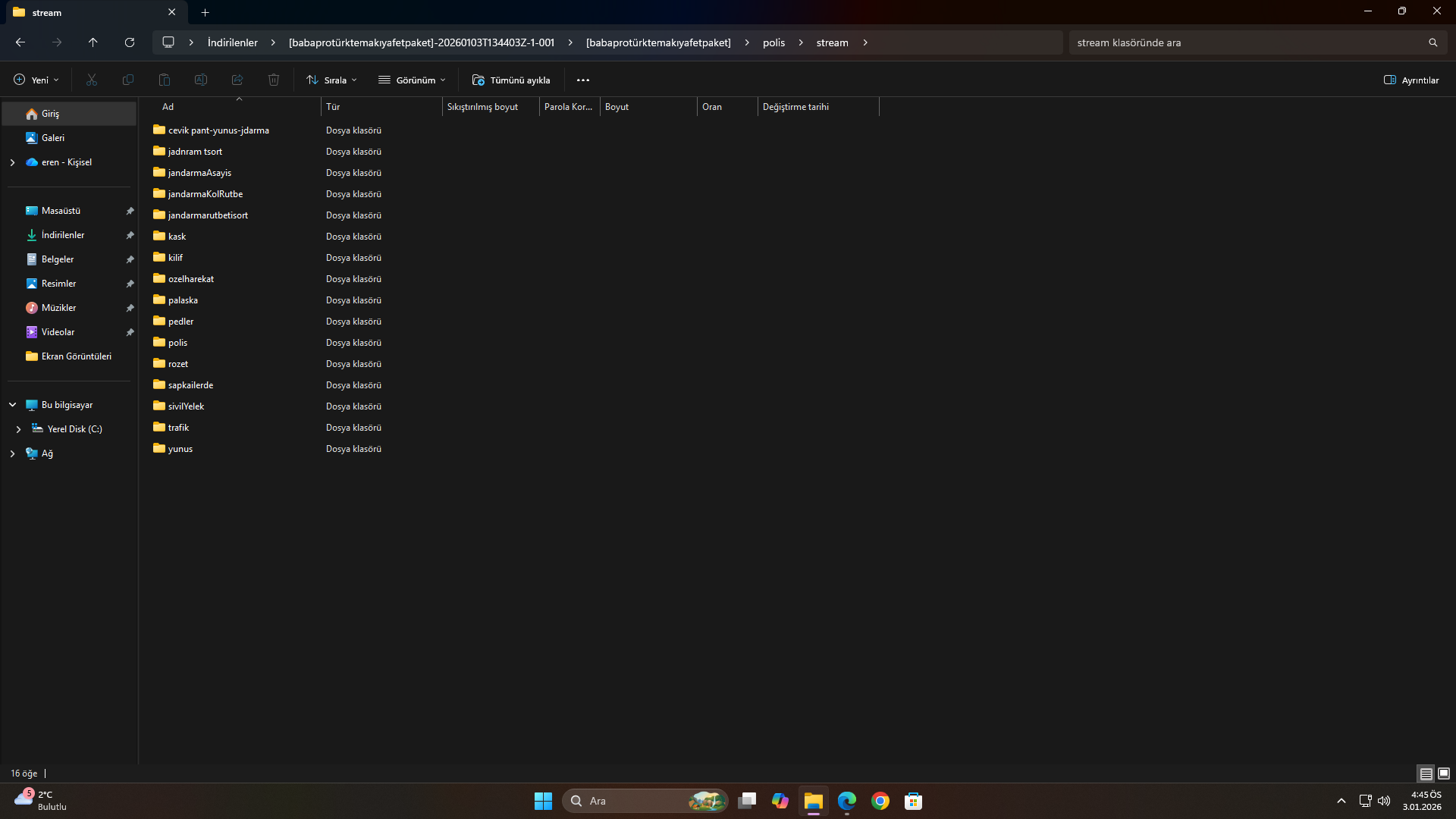This screenshot has height=819, width=1456.
Task: Sort by the Tür column header
Action: (x=381, y=107)
